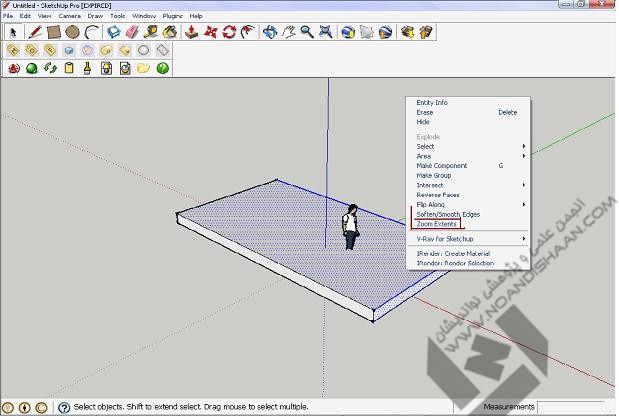Select the arrow Select tool
619x416 pixels.
[x=13, y=31]
